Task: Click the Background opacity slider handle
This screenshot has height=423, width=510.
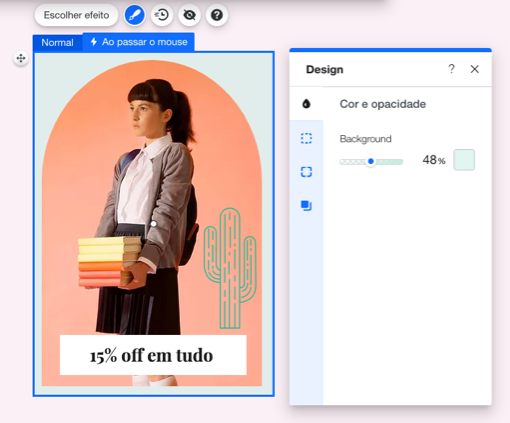Action: coord(371,162)
